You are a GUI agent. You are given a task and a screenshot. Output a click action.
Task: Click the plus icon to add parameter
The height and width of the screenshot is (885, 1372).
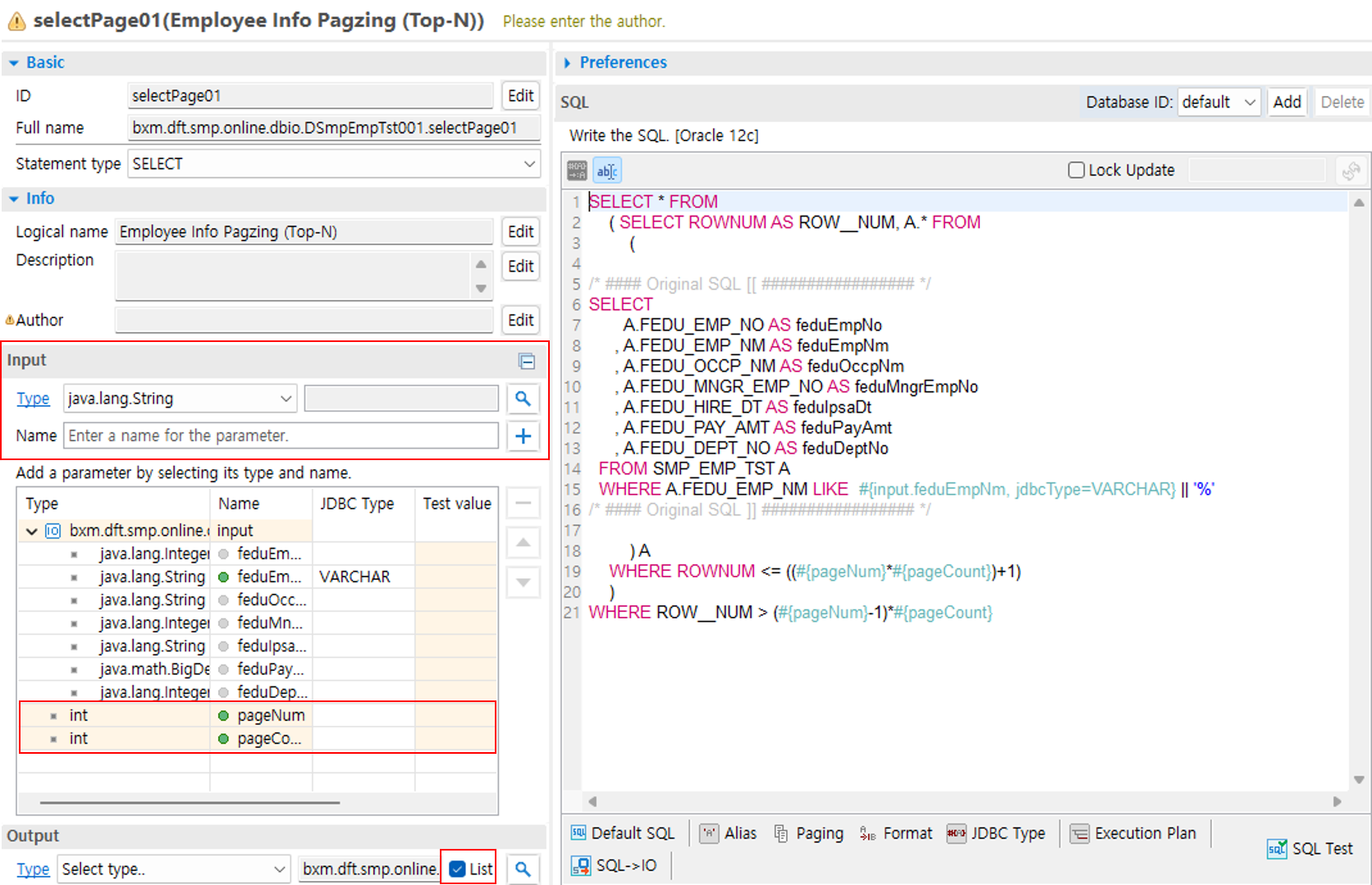pos(523,436)
